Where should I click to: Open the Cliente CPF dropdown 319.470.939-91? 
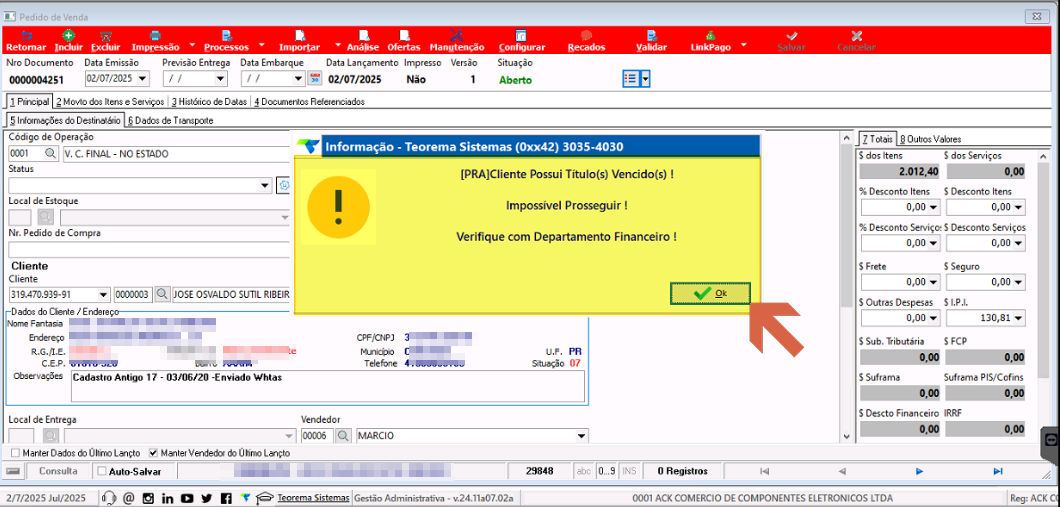[x=103, y=295]
